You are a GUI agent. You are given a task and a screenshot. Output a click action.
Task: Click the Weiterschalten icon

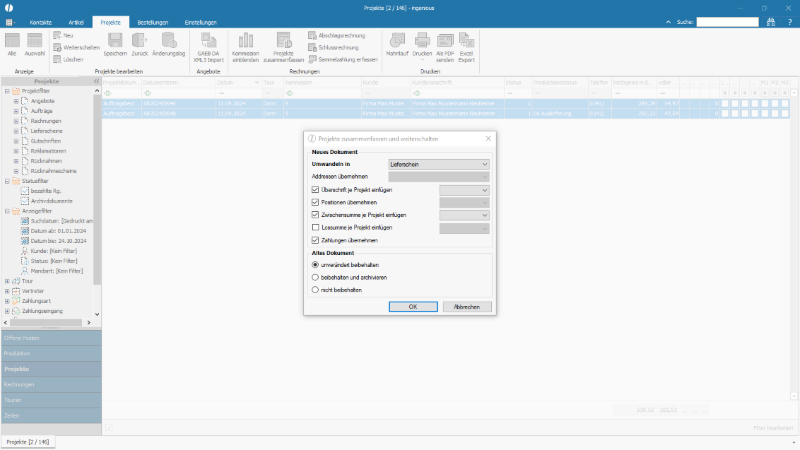[58, 47]
